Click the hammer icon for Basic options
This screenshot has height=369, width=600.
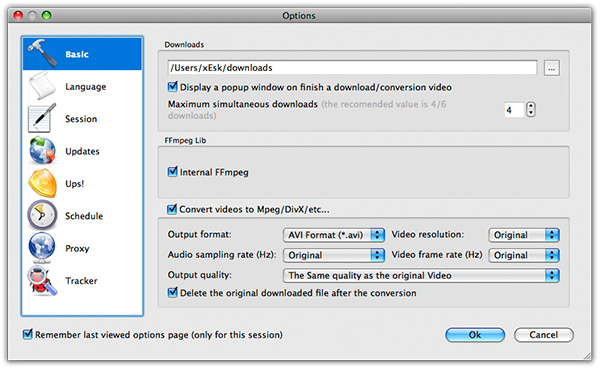pos(42,53)
